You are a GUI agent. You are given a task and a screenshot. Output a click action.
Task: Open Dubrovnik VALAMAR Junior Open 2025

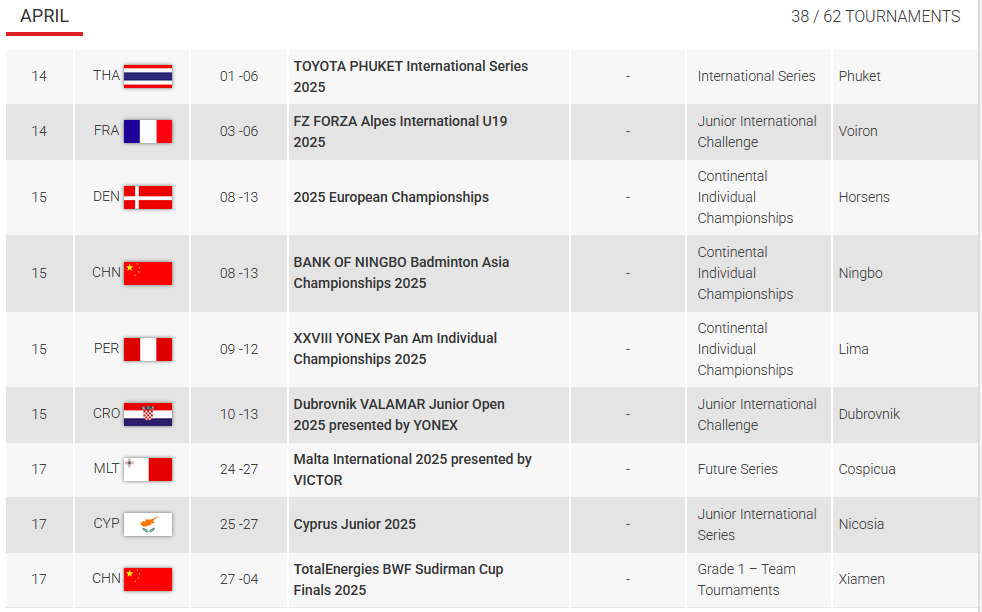point(399,415)
